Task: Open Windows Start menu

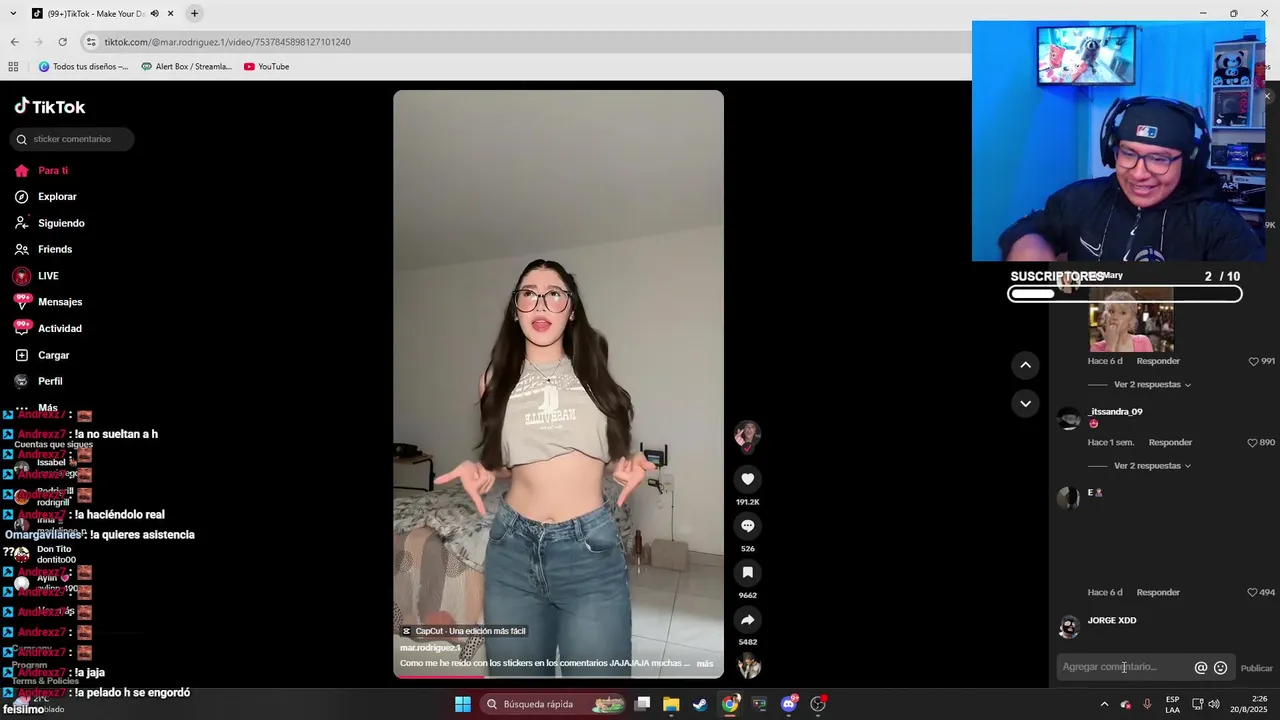Action: click(462, 704)
